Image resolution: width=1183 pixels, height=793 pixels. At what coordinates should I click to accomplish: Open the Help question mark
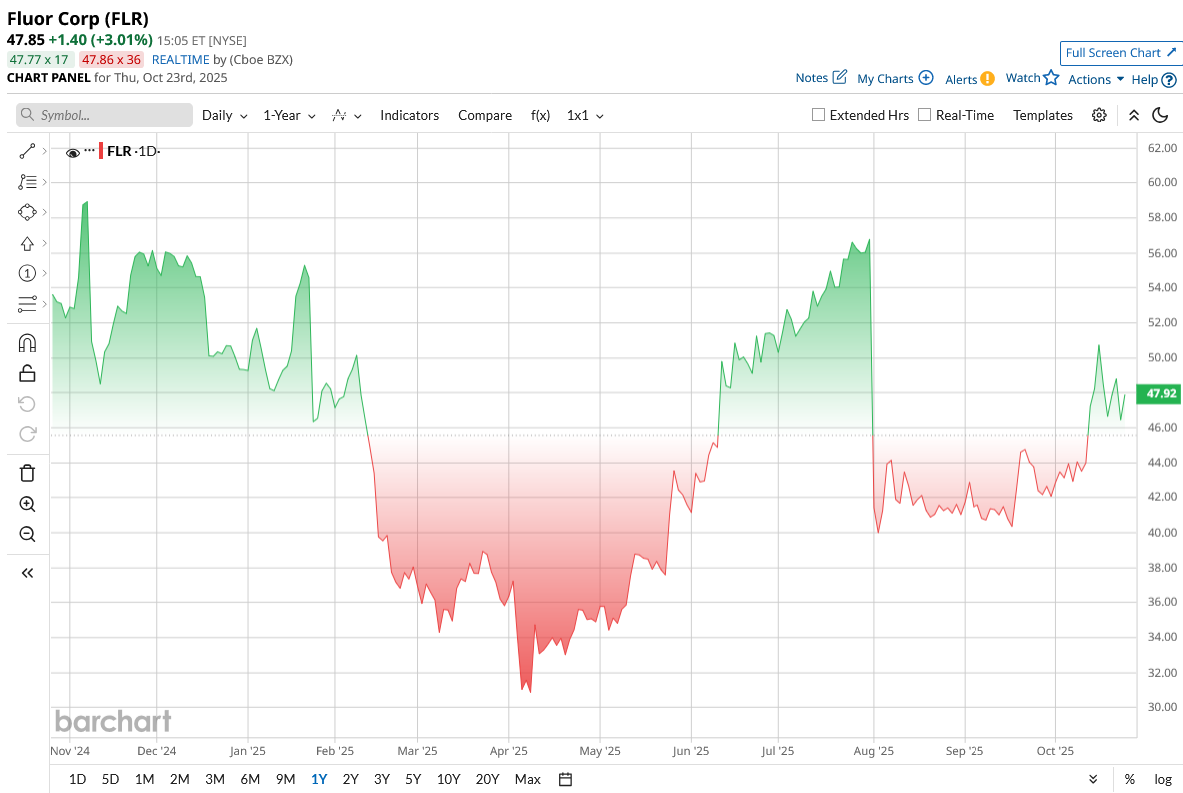click(x=1169, y=79)
